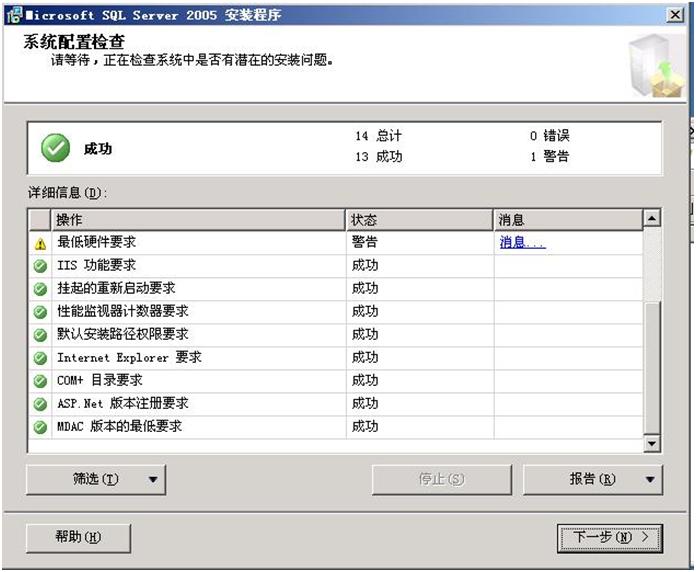Viewport: 696px width, 572px height.
Task: Click the list scrollbar up arrow
Action: tap(652, 218)
